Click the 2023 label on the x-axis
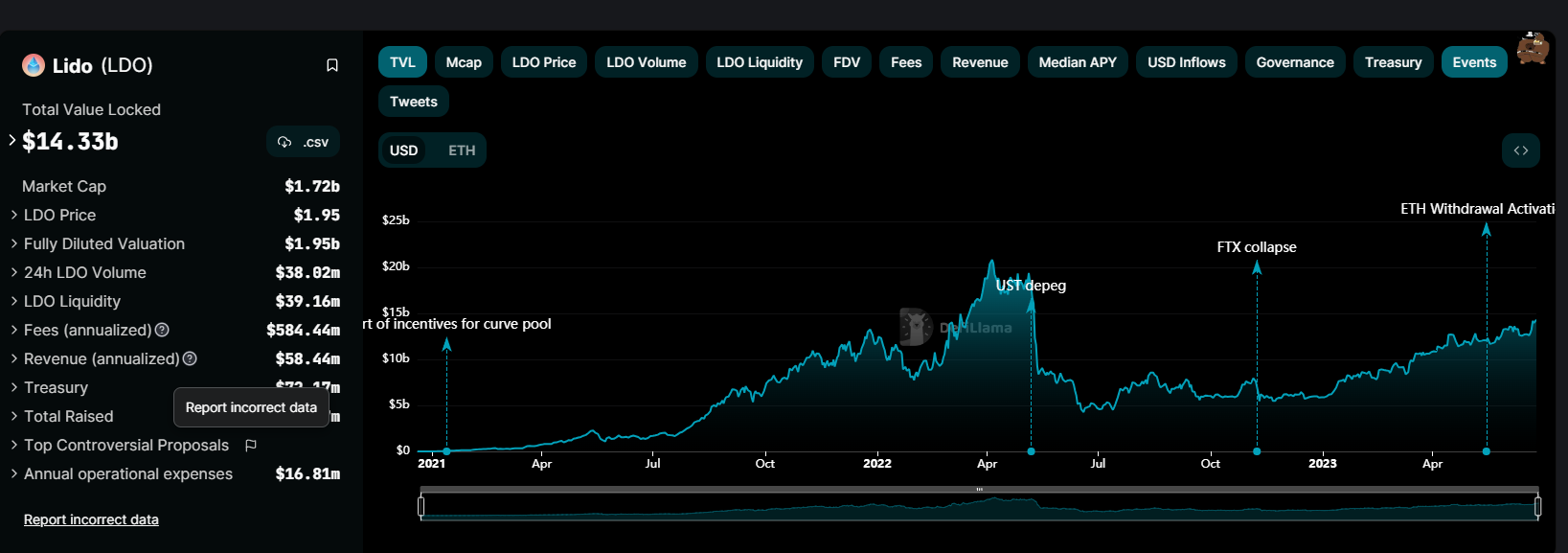This screenshot has height=553, width=1568. (1323, 464)
